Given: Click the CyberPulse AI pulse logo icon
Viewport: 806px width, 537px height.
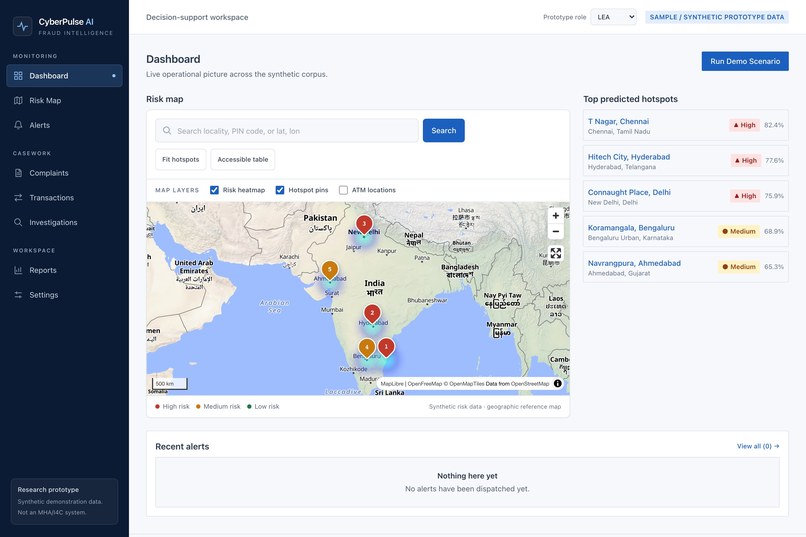Looking at the screenshot, I should tap(23, 26).
